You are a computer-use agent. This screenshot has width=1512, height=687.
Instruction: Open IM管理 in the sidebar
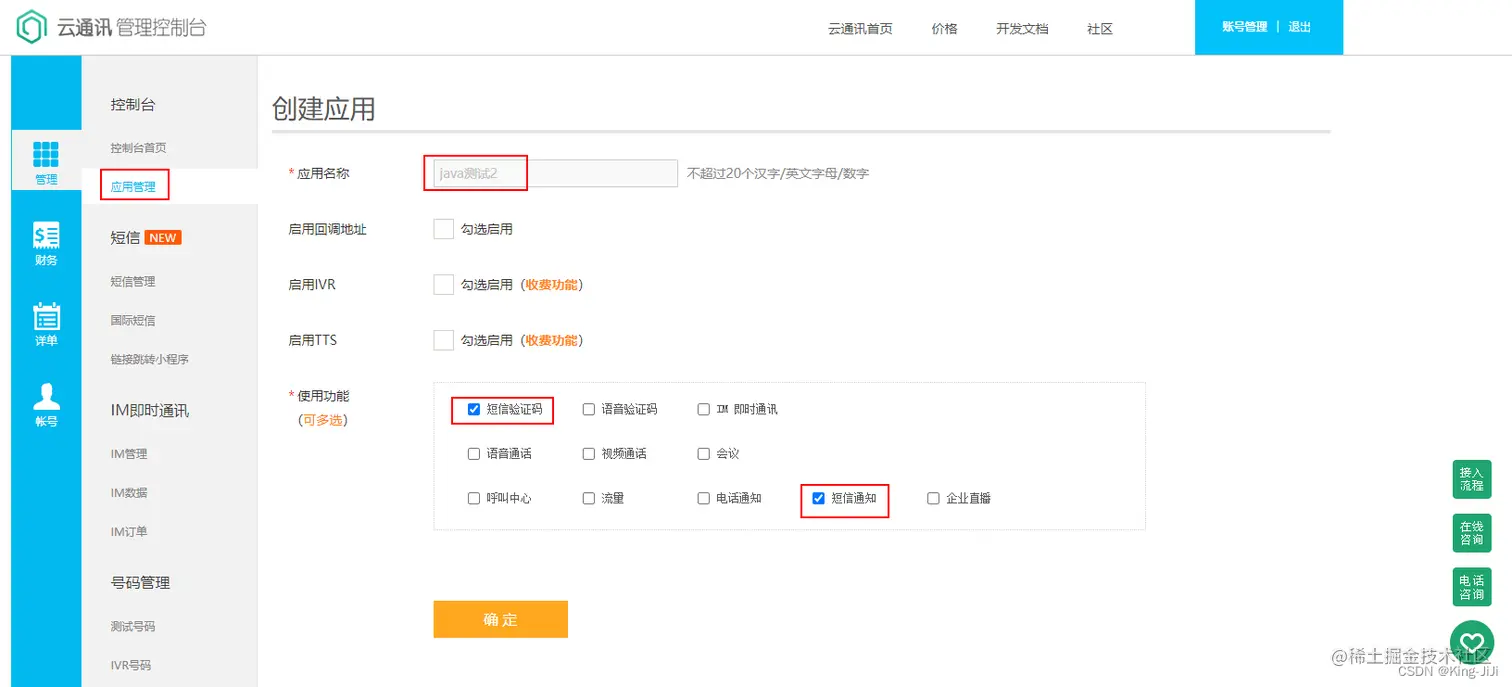coord(129,454)
